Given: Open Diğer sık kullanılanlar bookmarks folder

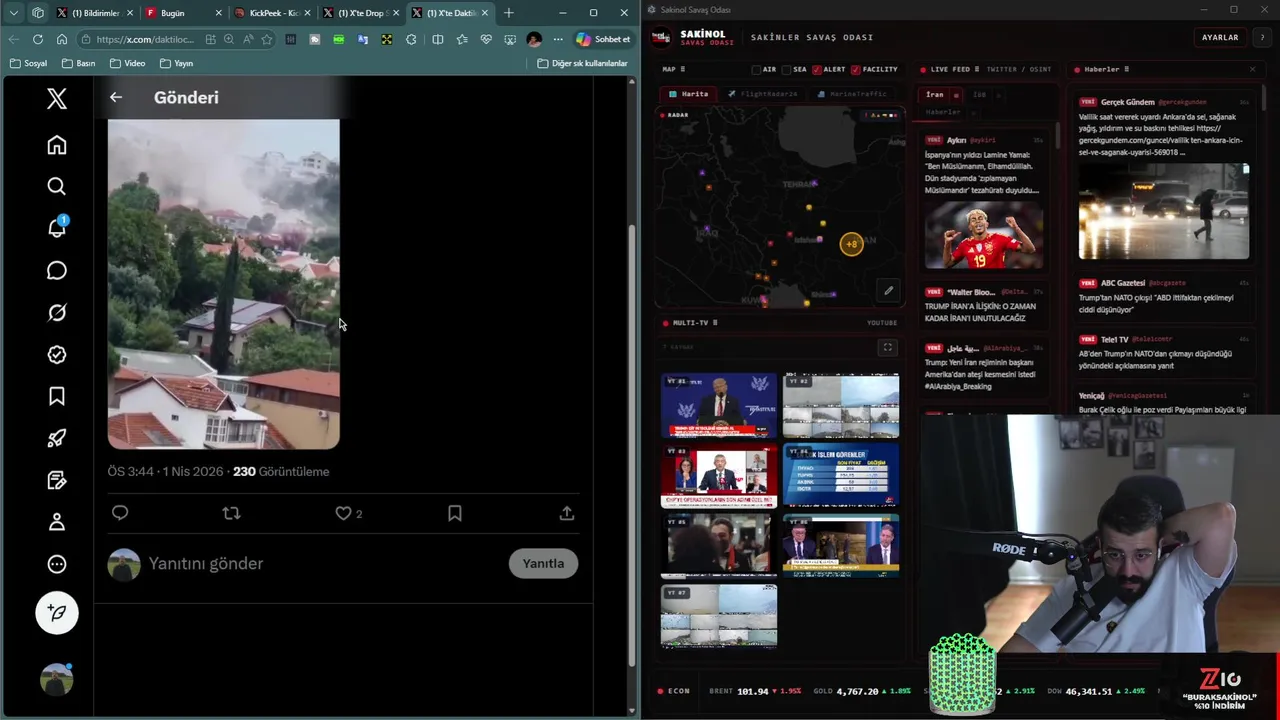Looking at the screenshot, I should point(582,63).
